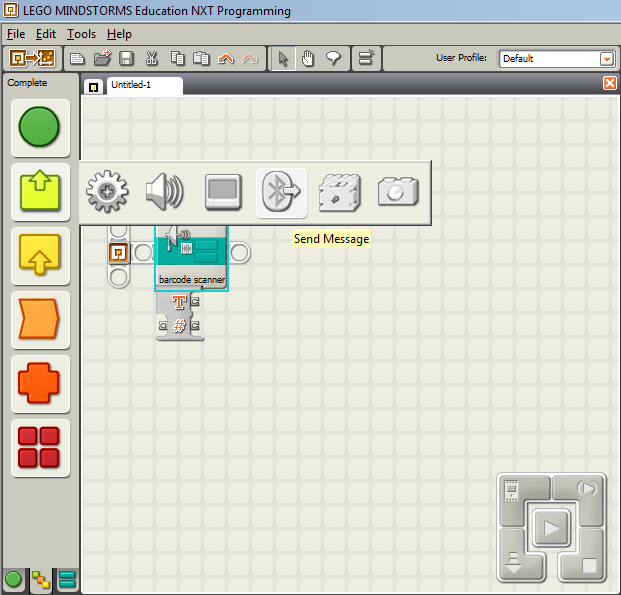
Task: Click the sequence beam end connector
Action: click(240, 253)
